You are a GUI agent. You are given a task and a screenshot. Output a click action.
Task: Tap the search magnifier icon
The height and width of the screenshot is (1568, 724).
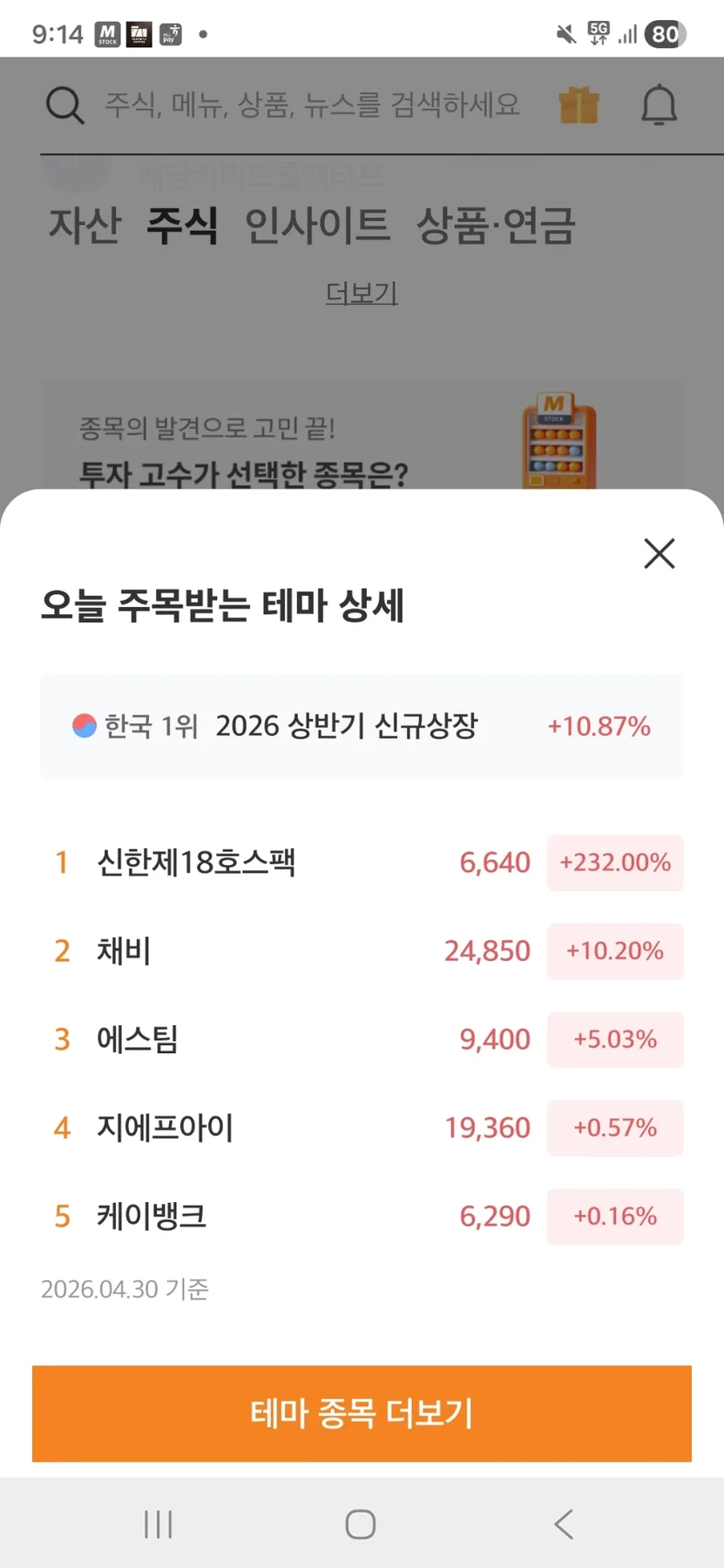coord(64,106)
